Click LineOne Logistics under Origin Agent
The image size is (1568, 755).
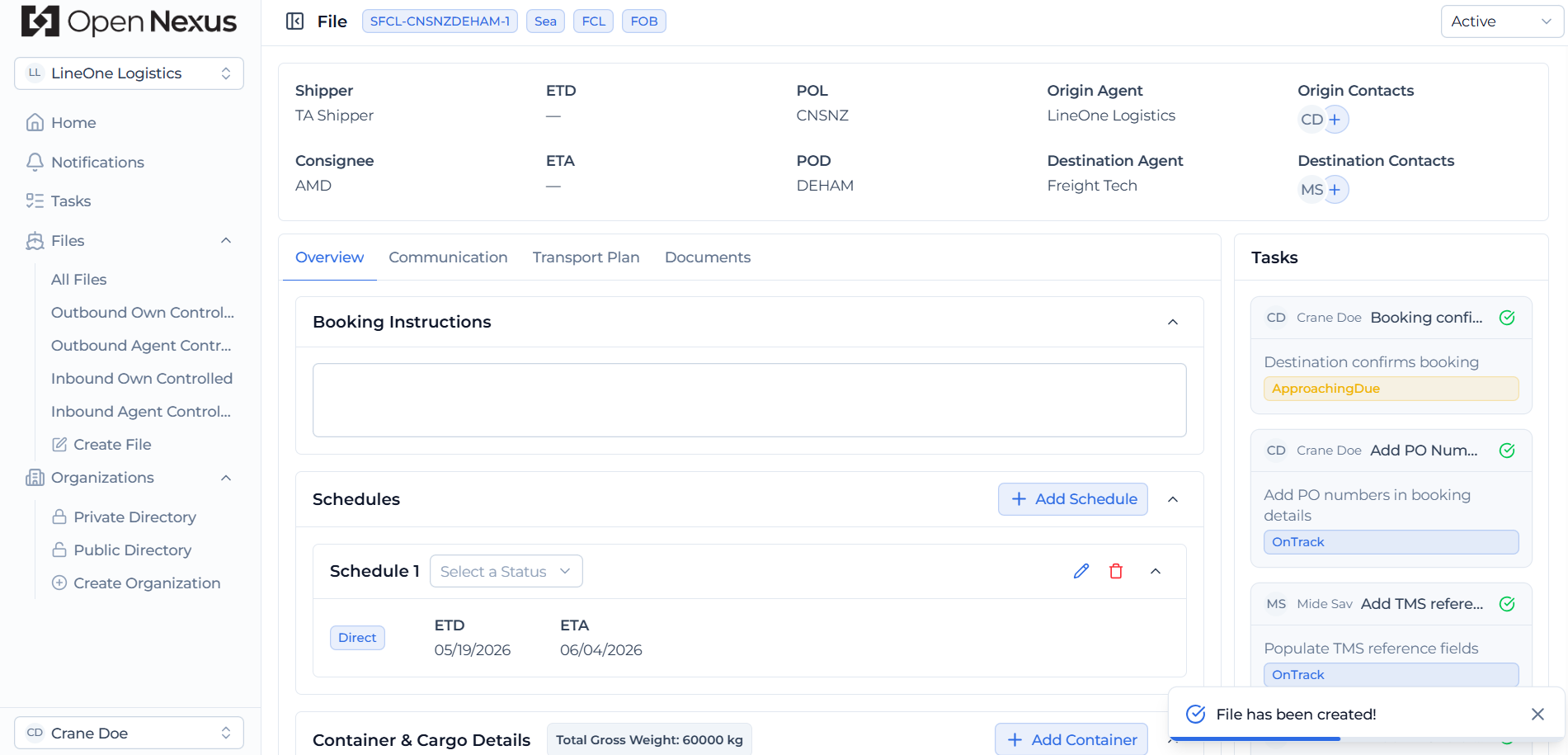pos(1111,116)
